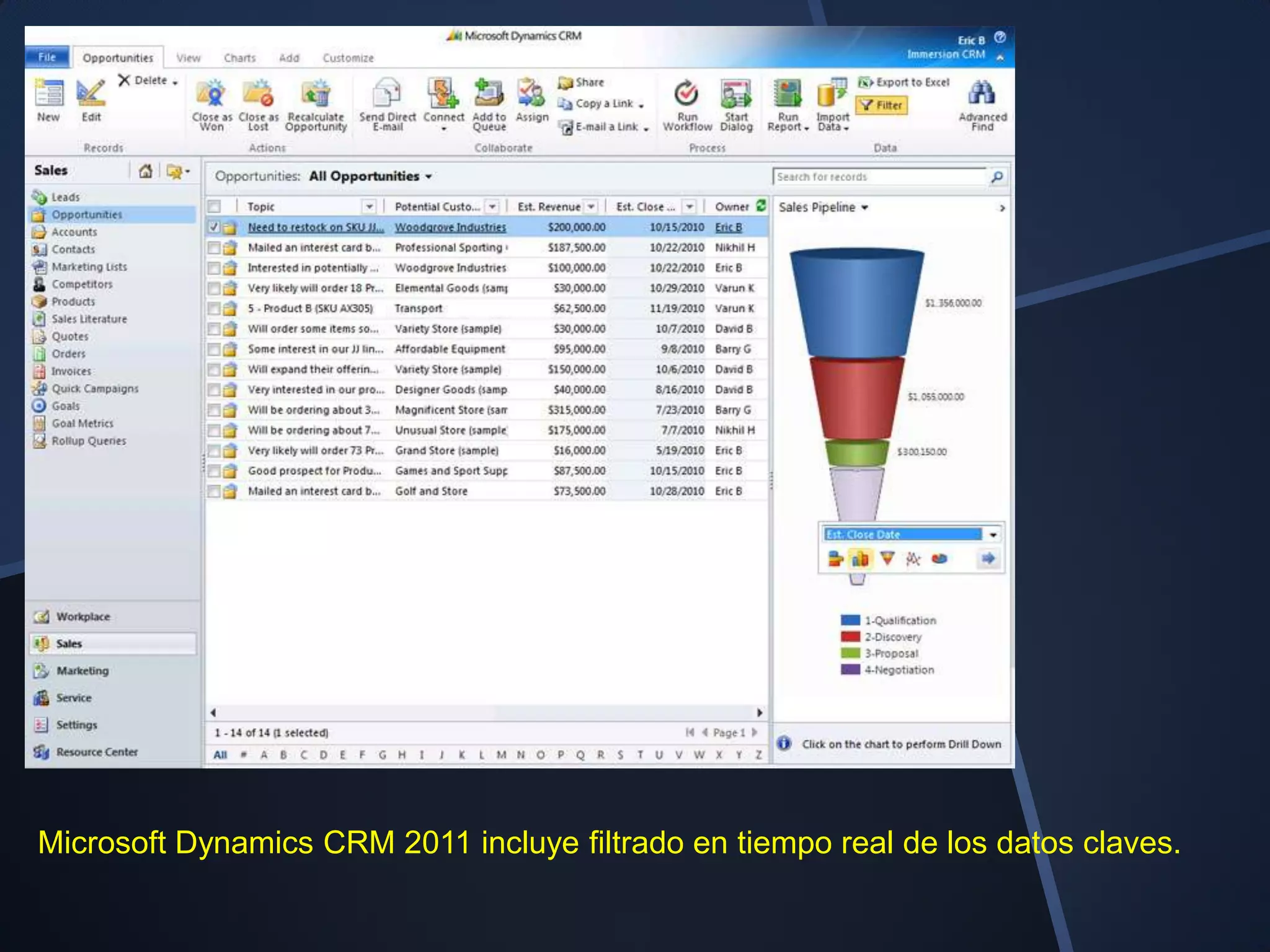Viewport: 1270px width, 952px height.
Task: Select the line chart type icon
Action: pos(913,559)
